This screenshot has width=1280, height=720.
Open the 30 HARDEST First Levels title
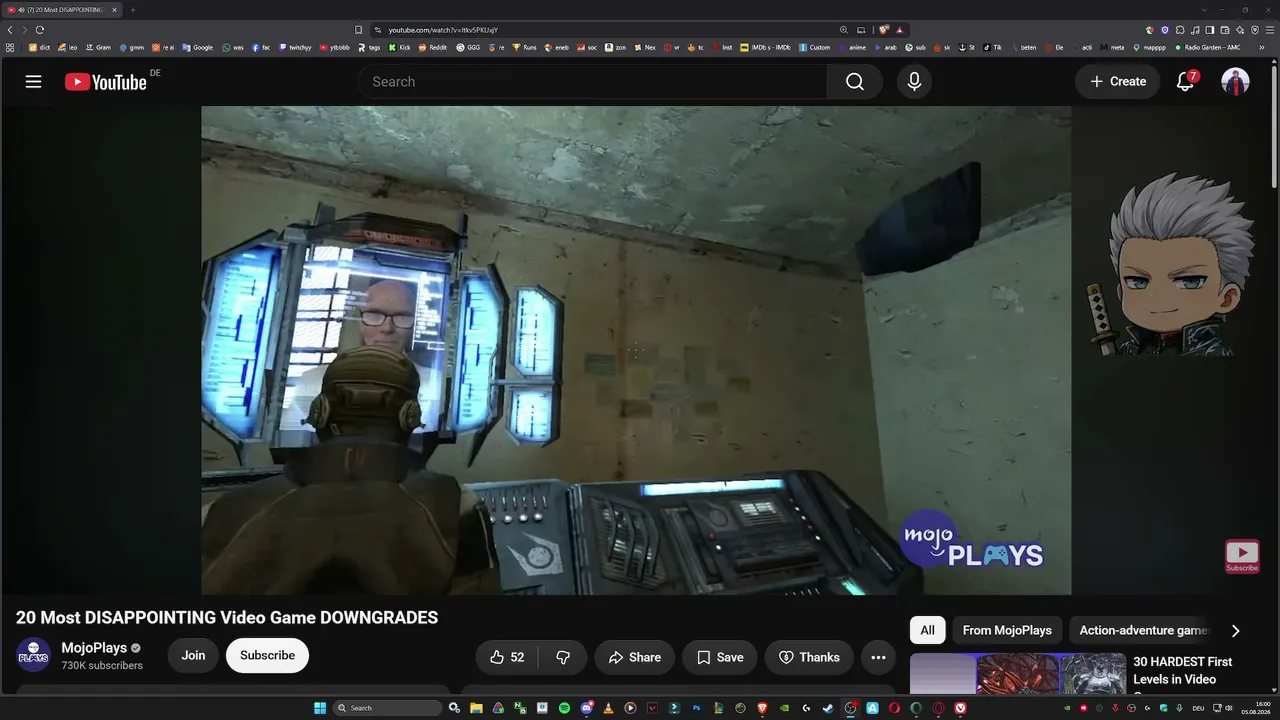point(1182,670)
